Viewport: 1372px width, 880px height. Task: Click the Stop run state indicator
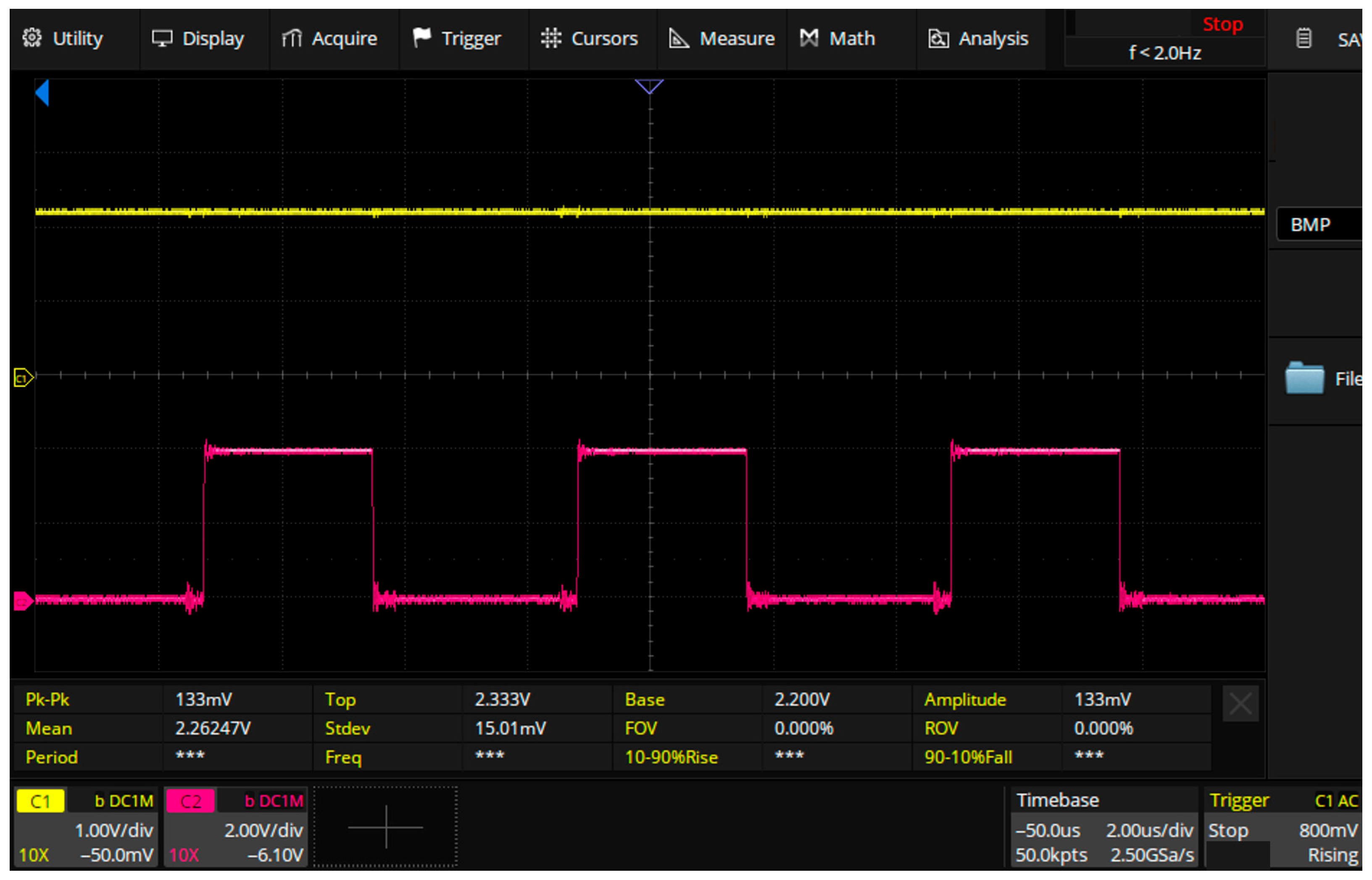[x=1222, y=24]
